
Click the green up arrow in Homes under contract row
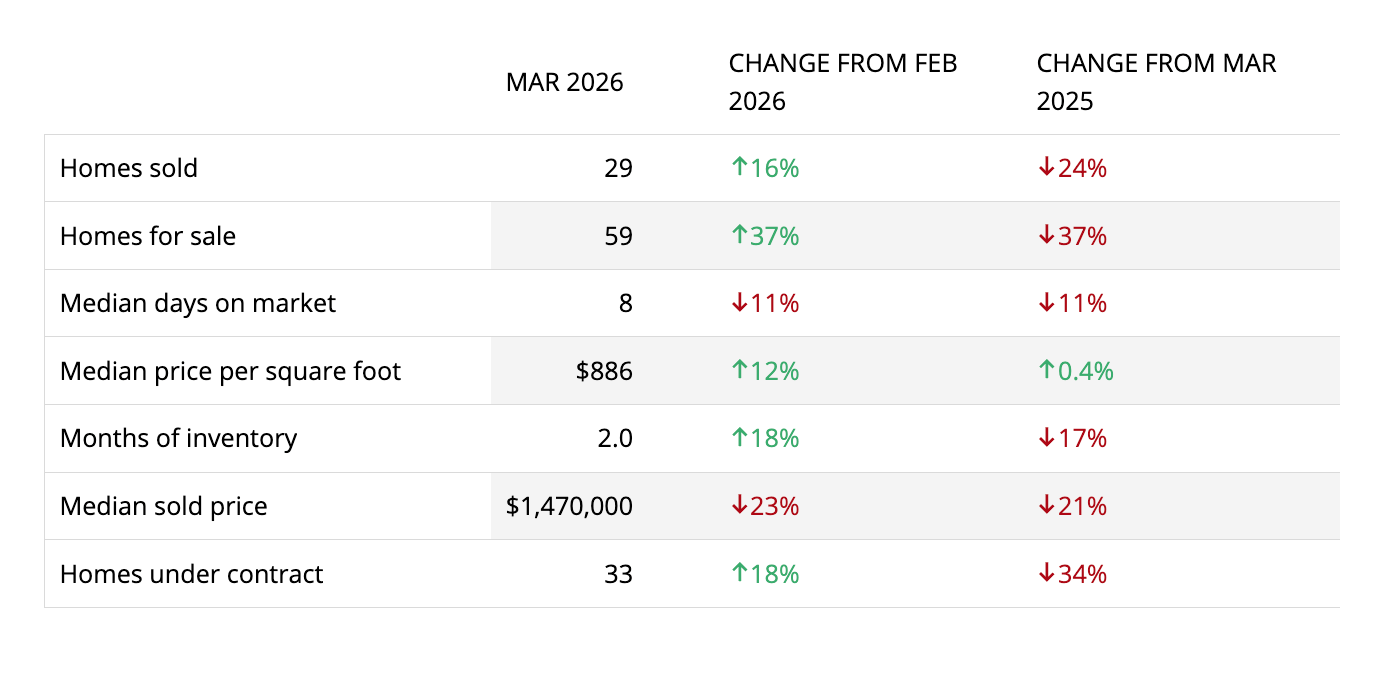click(x=740, y=574)
